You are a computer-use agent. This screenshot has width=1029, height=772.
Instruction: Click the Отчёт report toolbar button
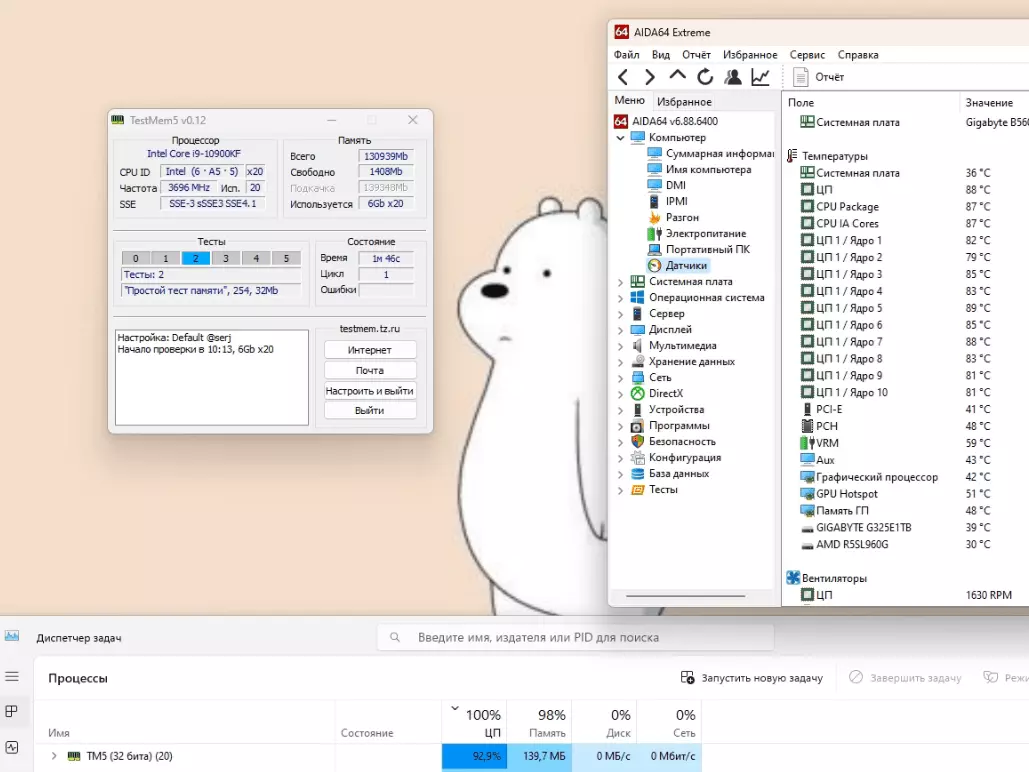818,77
